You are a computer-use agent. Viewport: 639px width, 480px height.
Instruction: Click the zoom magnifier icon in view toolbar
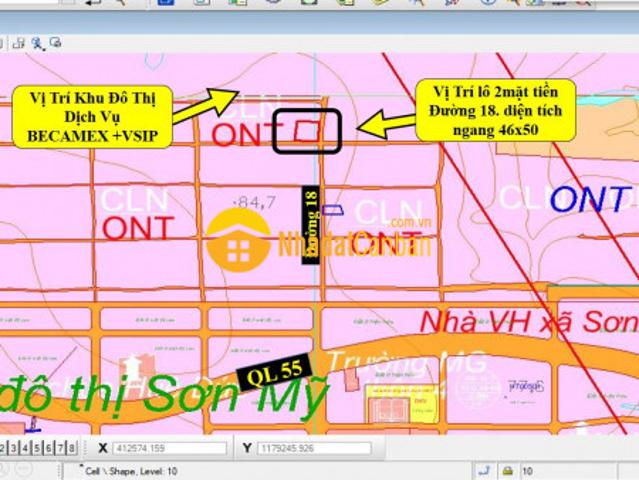[37, 44]
